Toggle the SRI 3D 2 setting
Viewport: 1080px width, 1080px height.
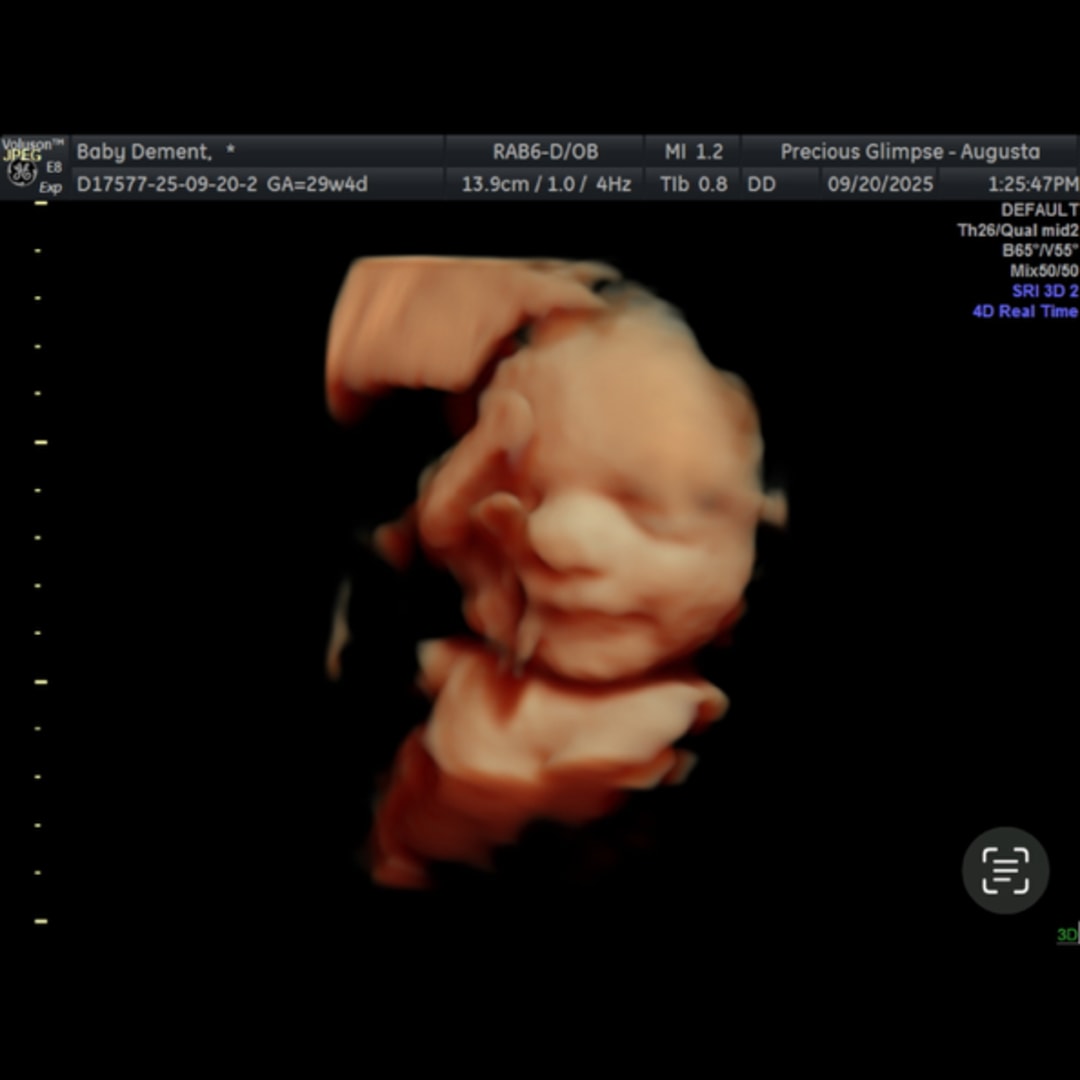(x=1045, y=291)
